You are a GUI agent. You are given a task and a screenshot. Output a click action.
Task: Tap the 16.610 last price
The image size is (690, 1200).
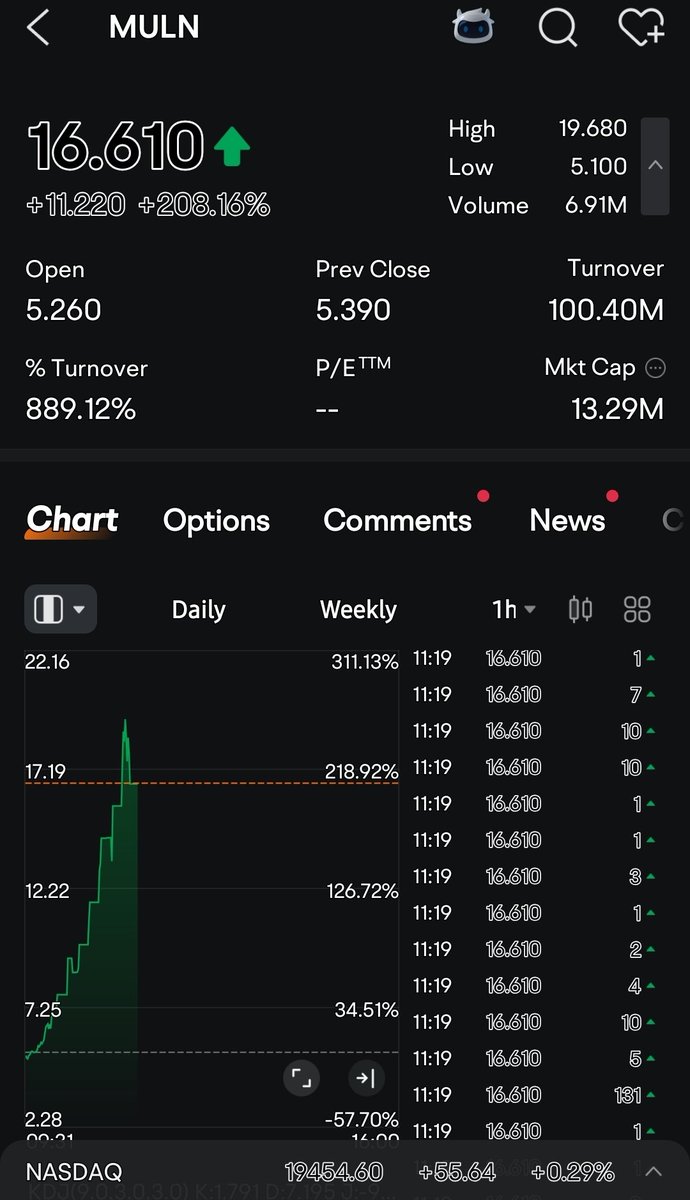coord(116,146)
